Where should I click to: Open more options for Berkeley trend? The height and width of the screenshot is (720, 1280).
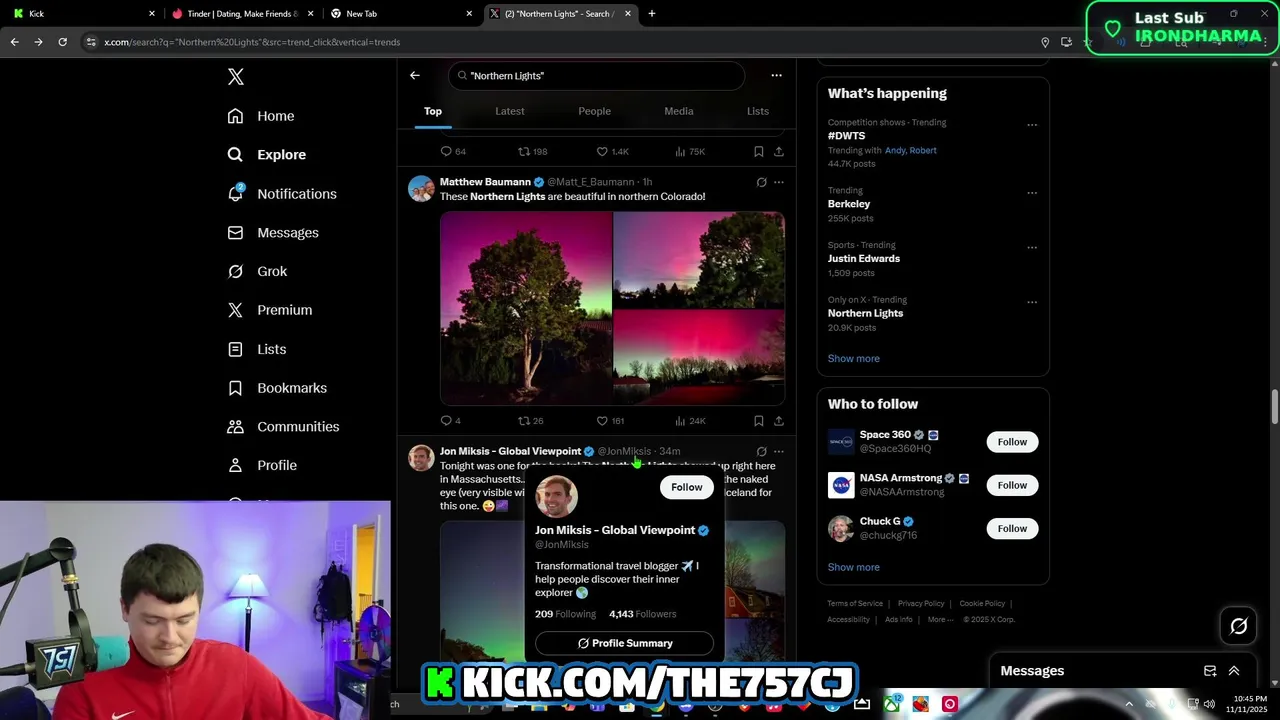[x=1032, y=193]
